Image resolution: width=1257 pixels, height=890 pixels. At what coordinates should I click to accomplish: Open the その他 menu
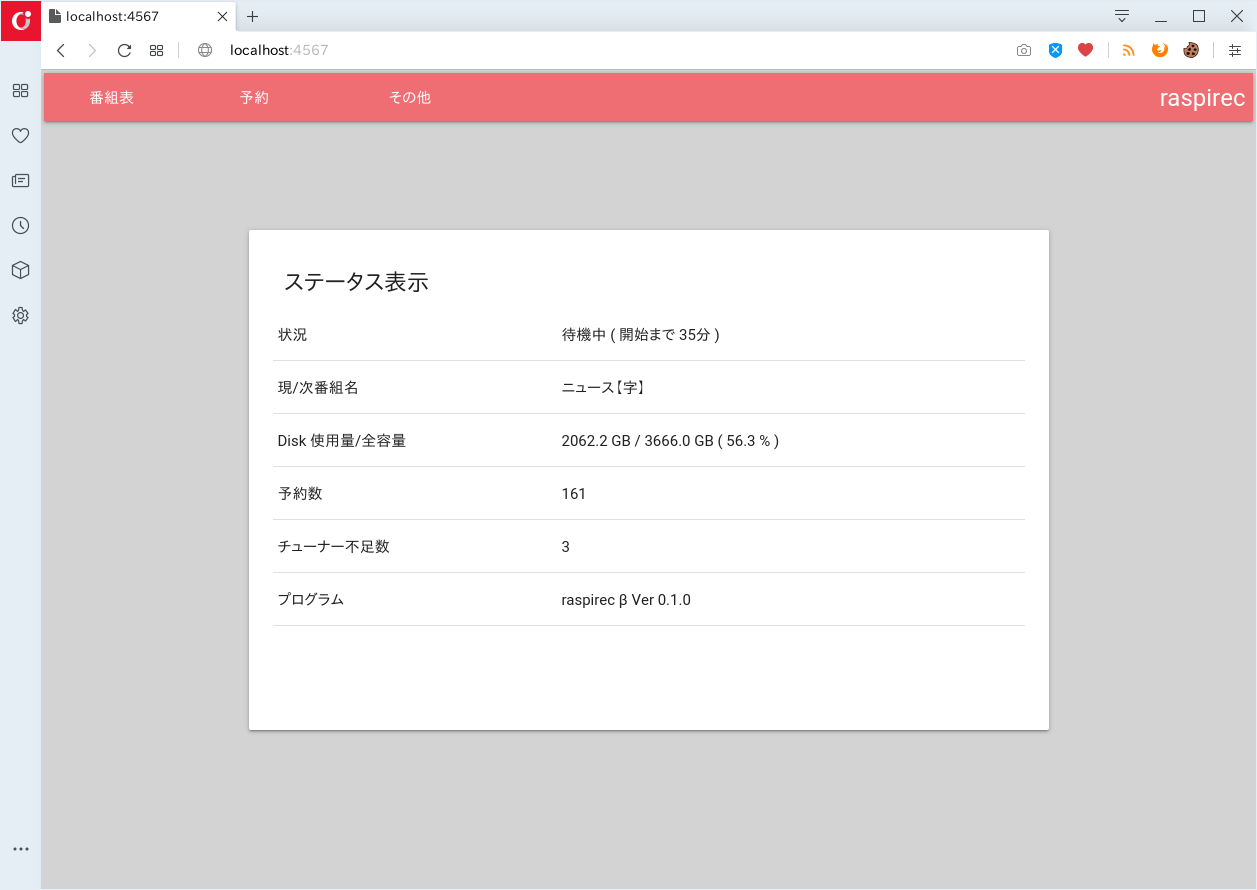[x=410, y=97]
